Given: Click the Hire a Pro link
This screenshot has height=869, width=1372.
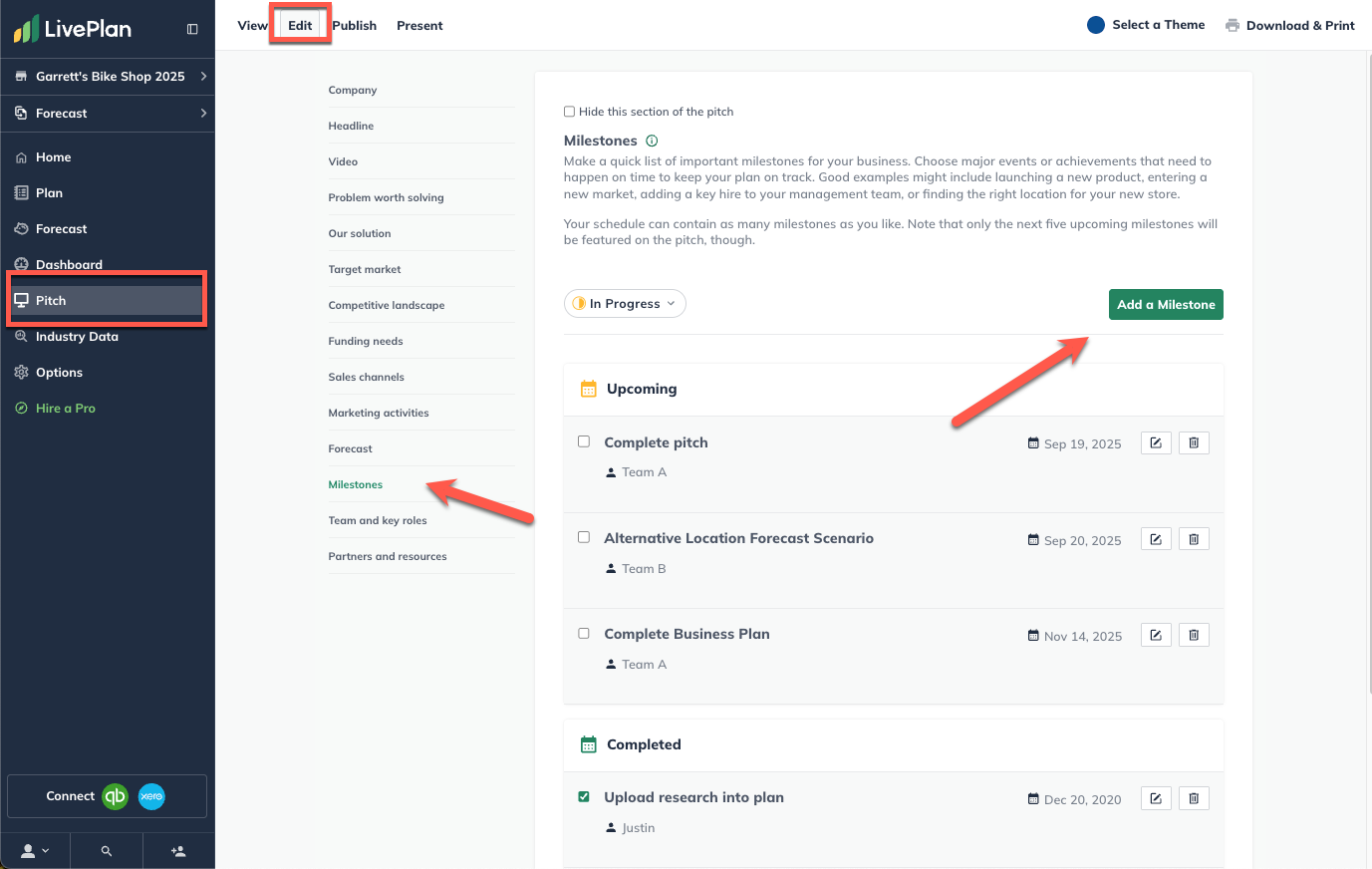Looking at the screenshot, I should (66, 409).
